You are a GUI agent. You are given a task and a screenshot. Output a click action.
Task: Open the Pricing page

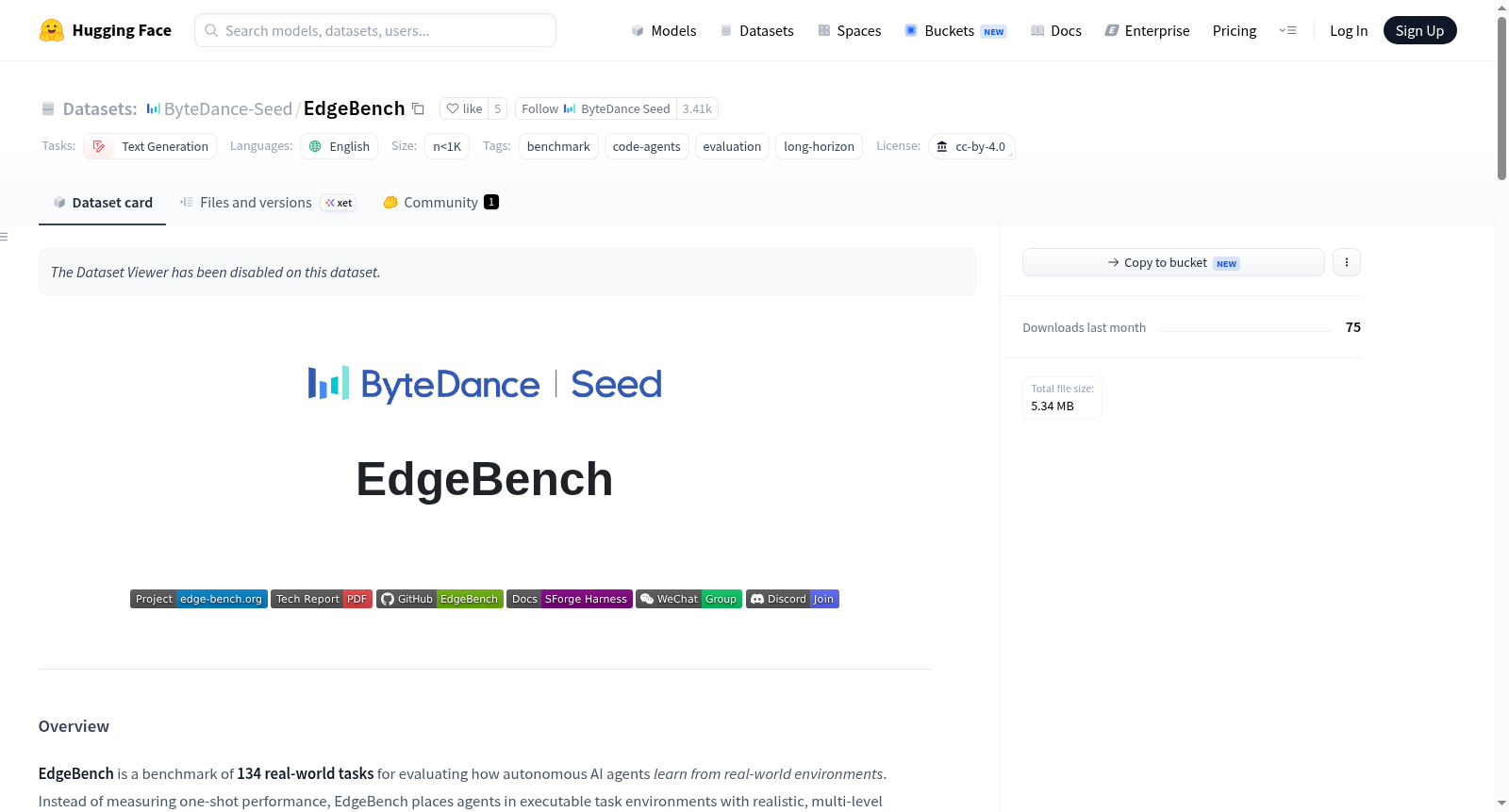point(1235,30)
